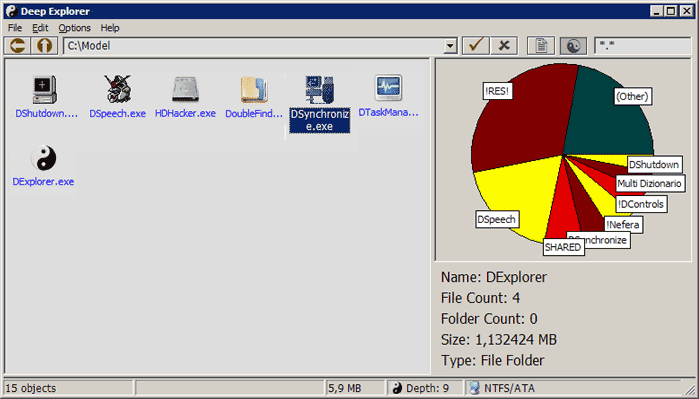This screenshot has width=699, height=399.
Task: Click the Deep Explorer title bar icon
Action: coord(11,11)
